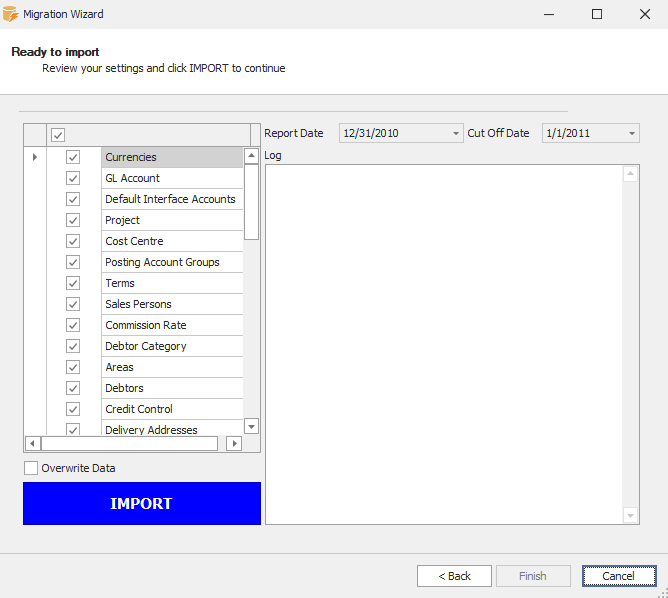
Task: Close the Migration Wizard window
Action: [x=645, y=14]
